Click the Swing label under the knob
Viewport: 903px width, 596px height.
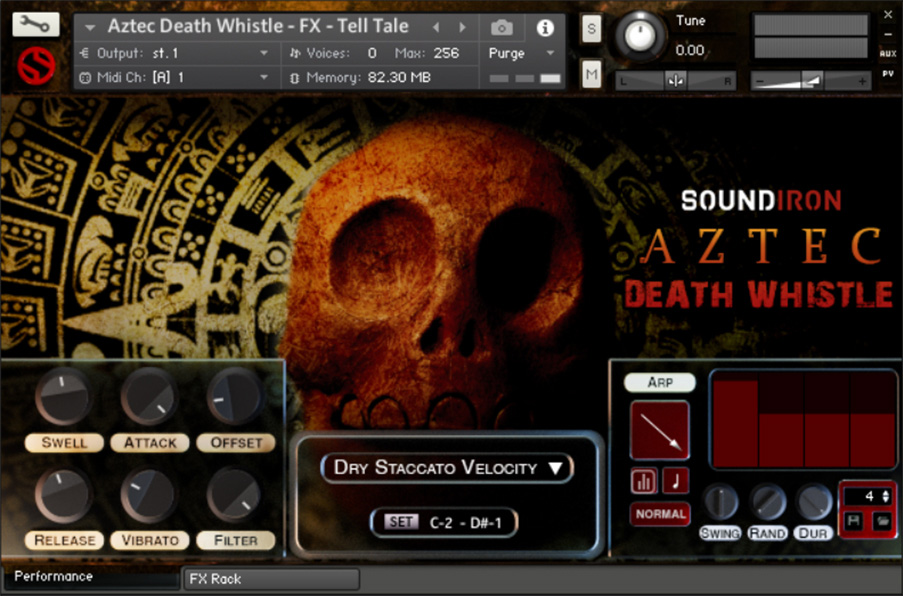click(x=720, y=533)
